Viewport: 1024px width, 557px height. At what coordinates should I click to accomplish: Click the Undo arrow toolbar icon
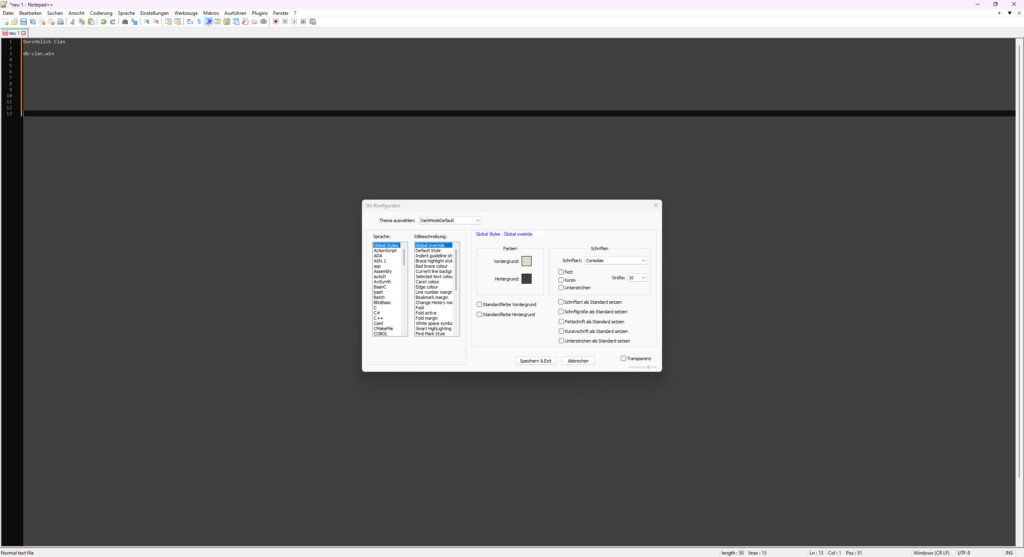click(x=102, y=21)
